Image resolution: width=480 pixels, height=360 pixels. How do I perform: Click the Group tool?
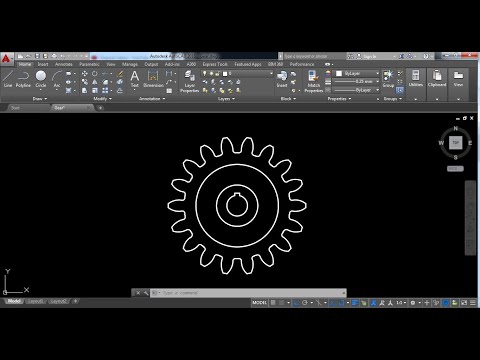coord(388,79)
